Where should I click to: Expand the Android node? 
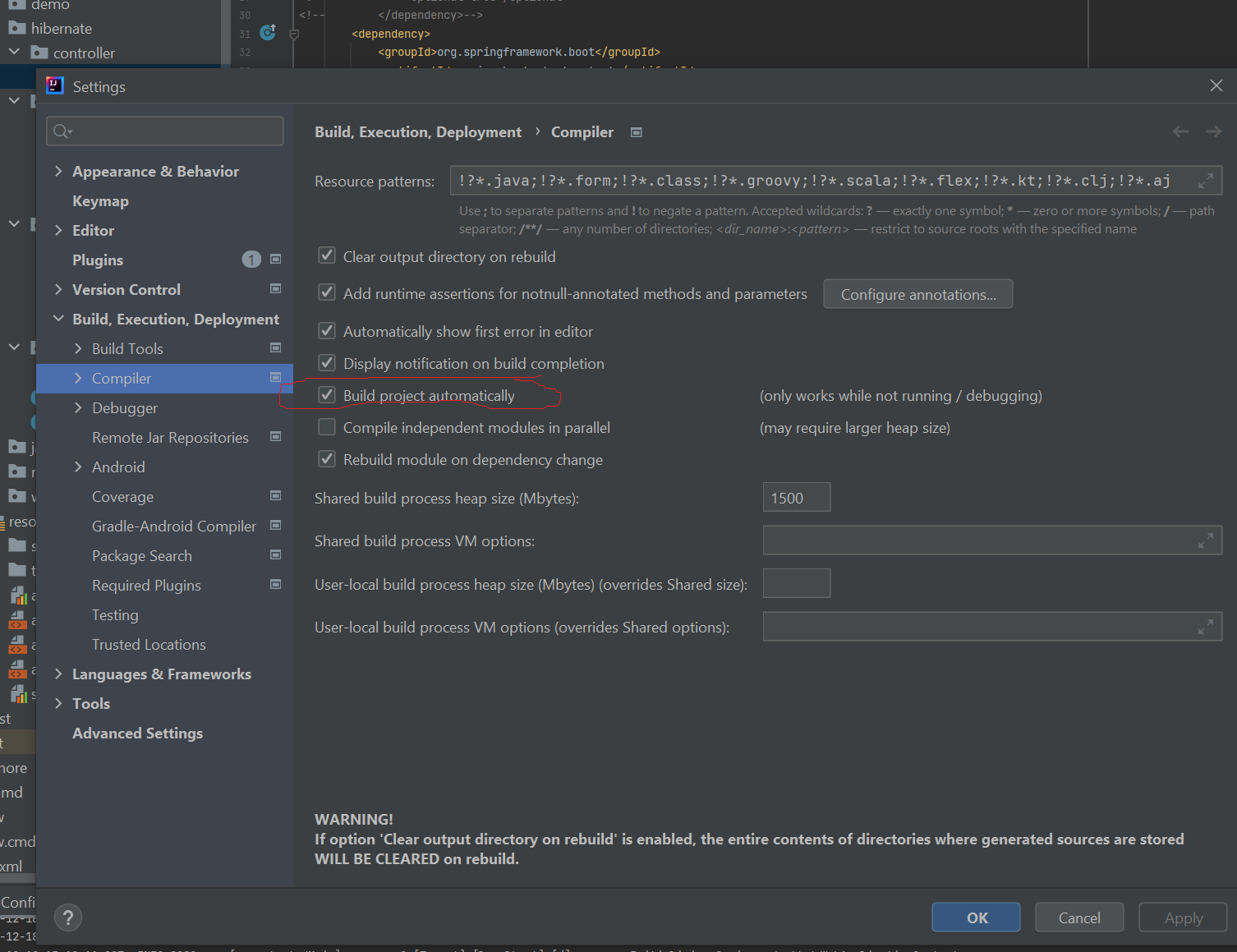pyautogui.click(x=78, y=467)
